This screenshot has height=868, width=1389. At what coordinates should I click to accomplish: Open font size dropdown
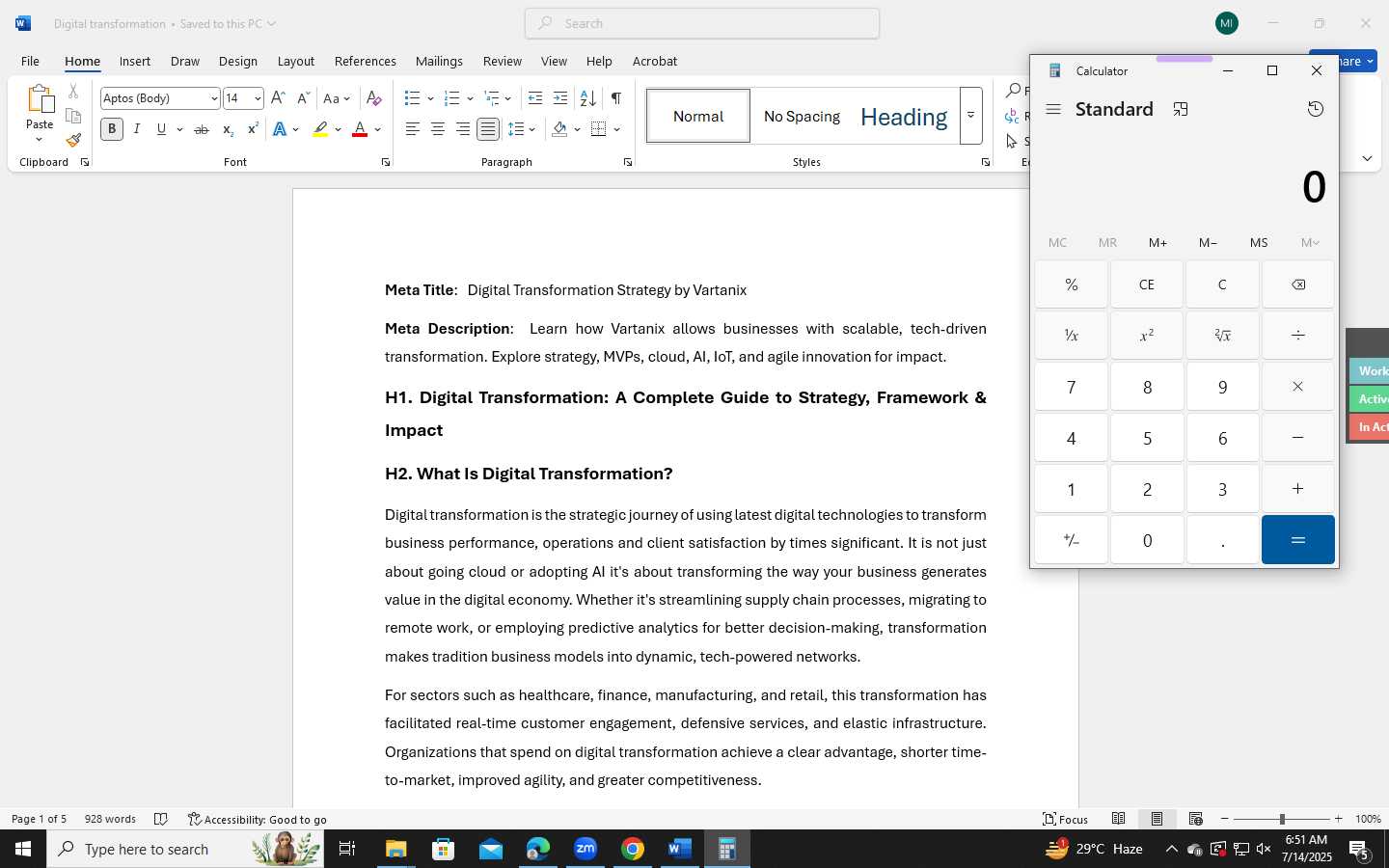(x=258, y=98)
